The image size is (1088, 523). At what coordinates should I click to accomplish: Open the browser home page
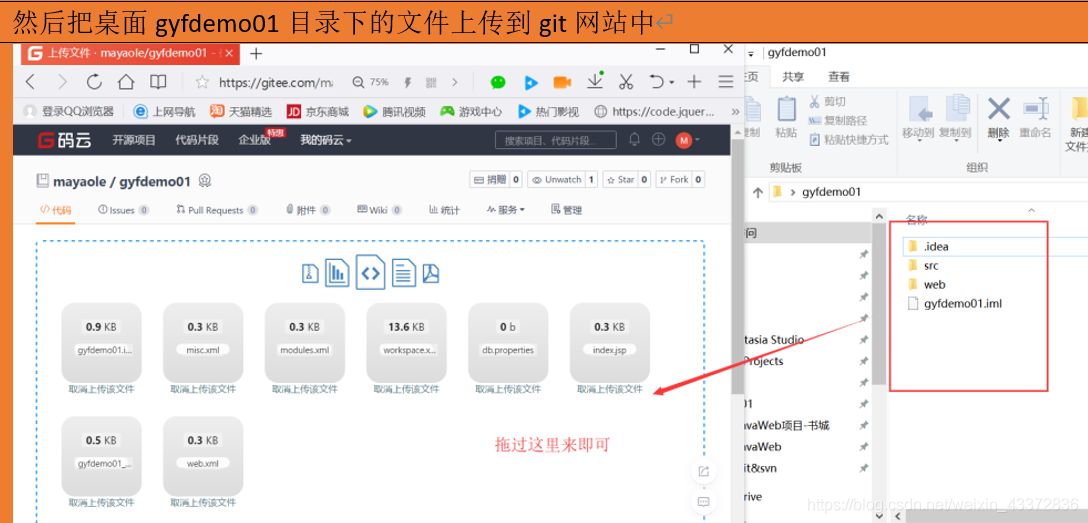pyautogui.click(x=126, y=82)
